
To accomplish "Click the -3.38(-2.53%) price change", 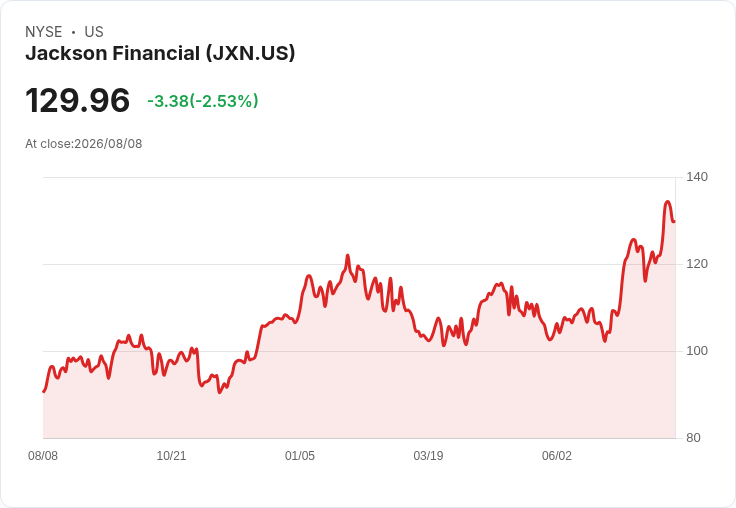I will pos(203,101).
